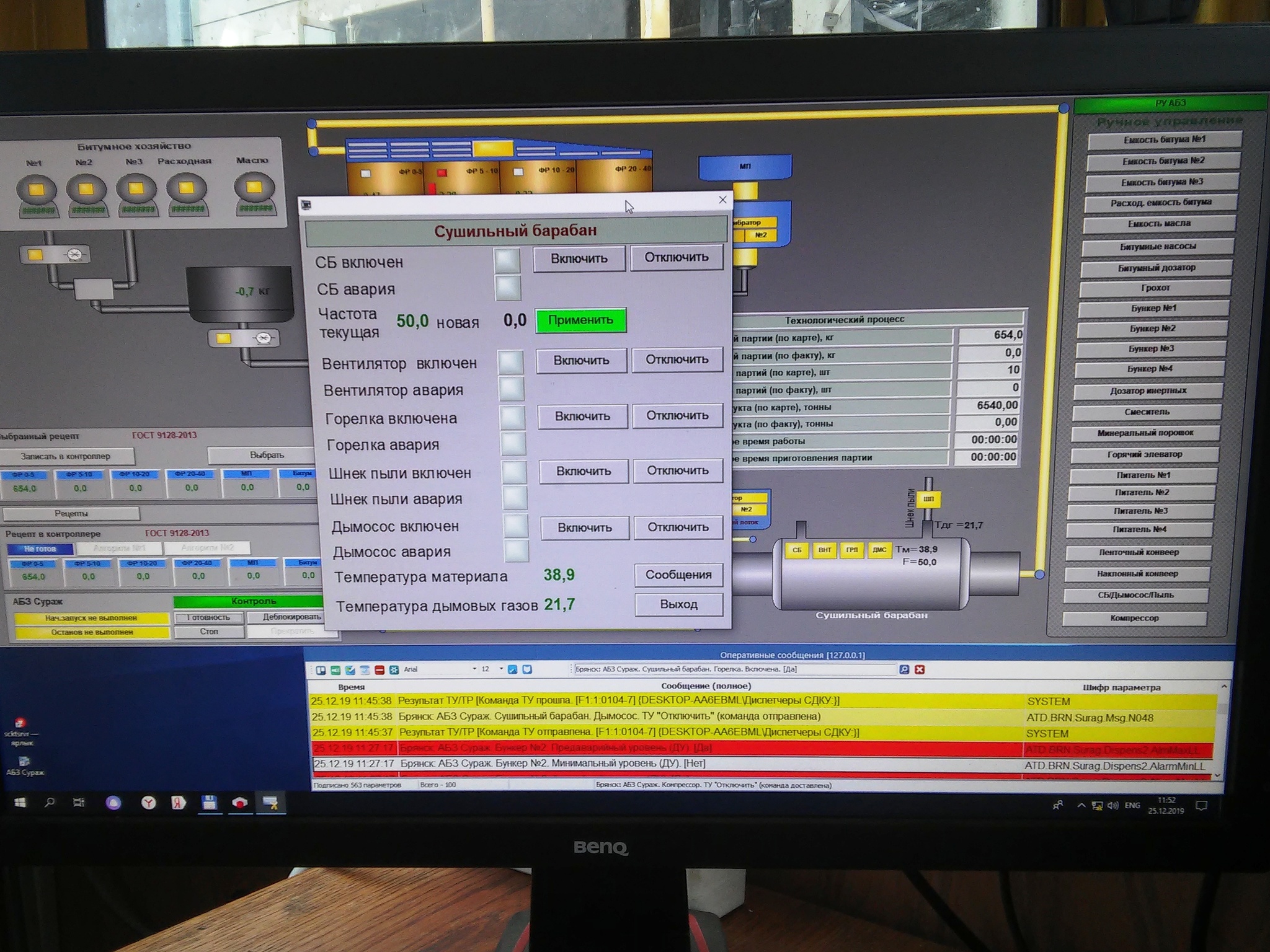Click ШП dust screw tag
Screen dimensions: 1270x952
tap(928, 500)
